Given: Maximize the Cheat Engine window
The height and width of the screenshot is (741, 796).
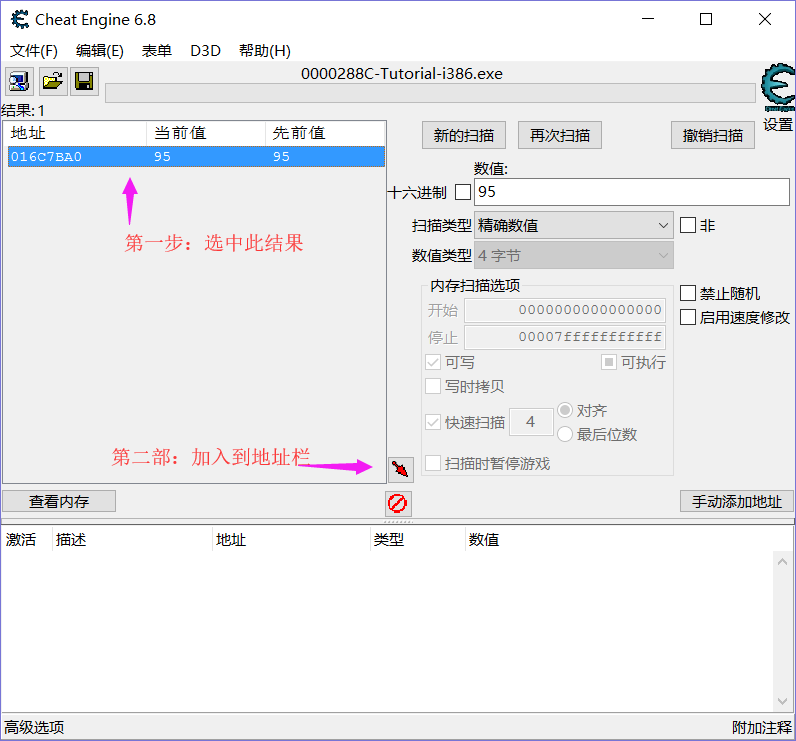Looking at the screenshot, I should [x=706, y=19].
